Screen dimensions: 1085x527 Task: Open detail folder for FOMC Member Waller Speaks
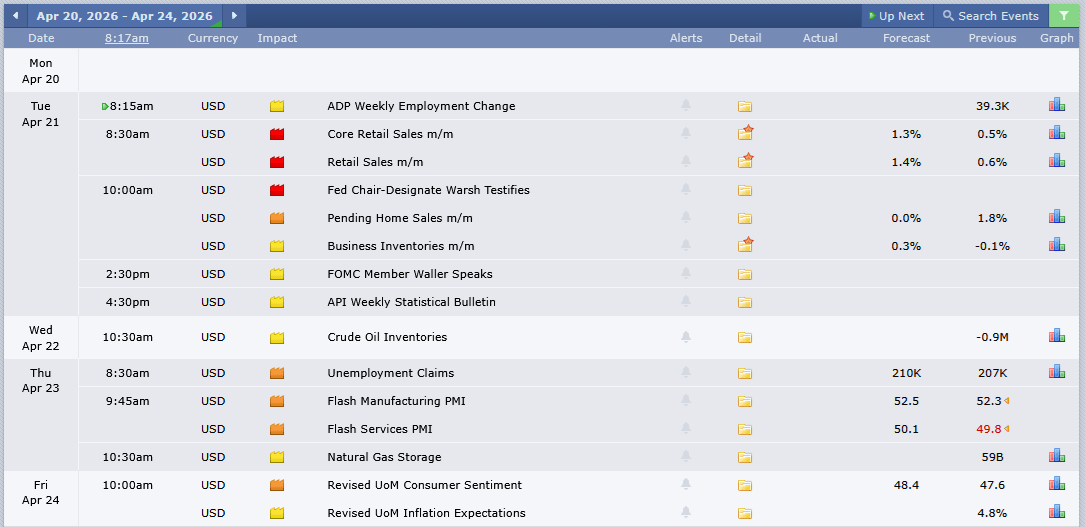[745, 275]
